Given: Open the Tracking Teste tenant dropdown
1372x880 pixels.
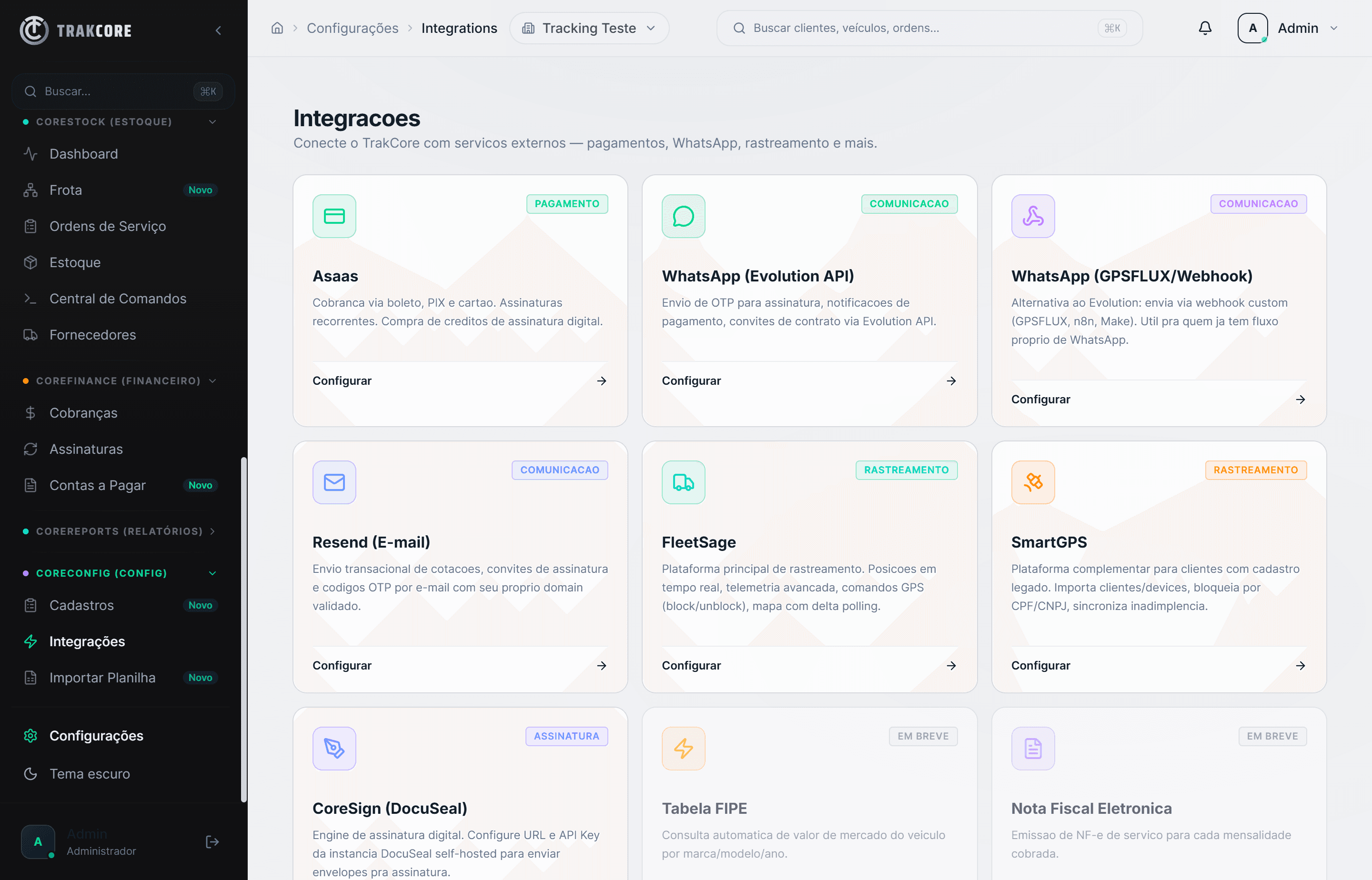Looking at the screenshot, I should coord(589,28).
